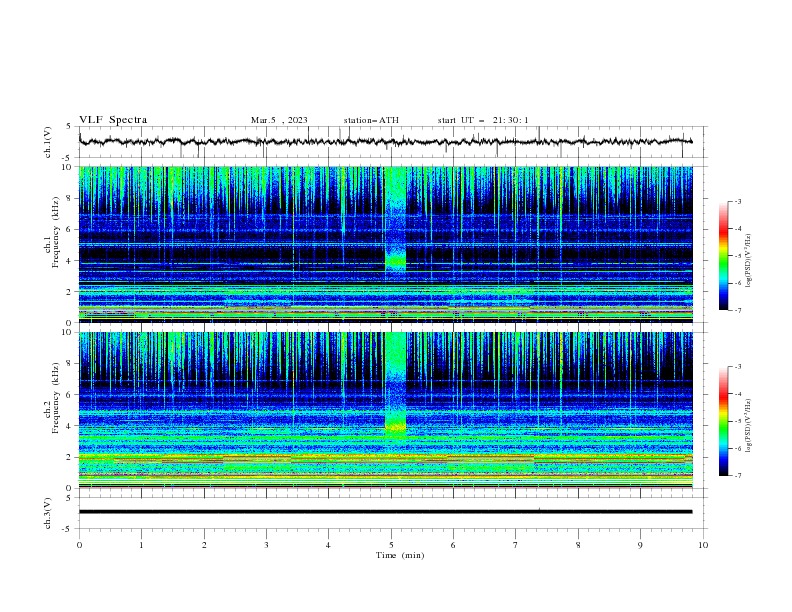Image resolution: width=792 pixels, height=612 pixels.
Task: Click time axis tick label '0'
Action: click(x=79, y=545)
